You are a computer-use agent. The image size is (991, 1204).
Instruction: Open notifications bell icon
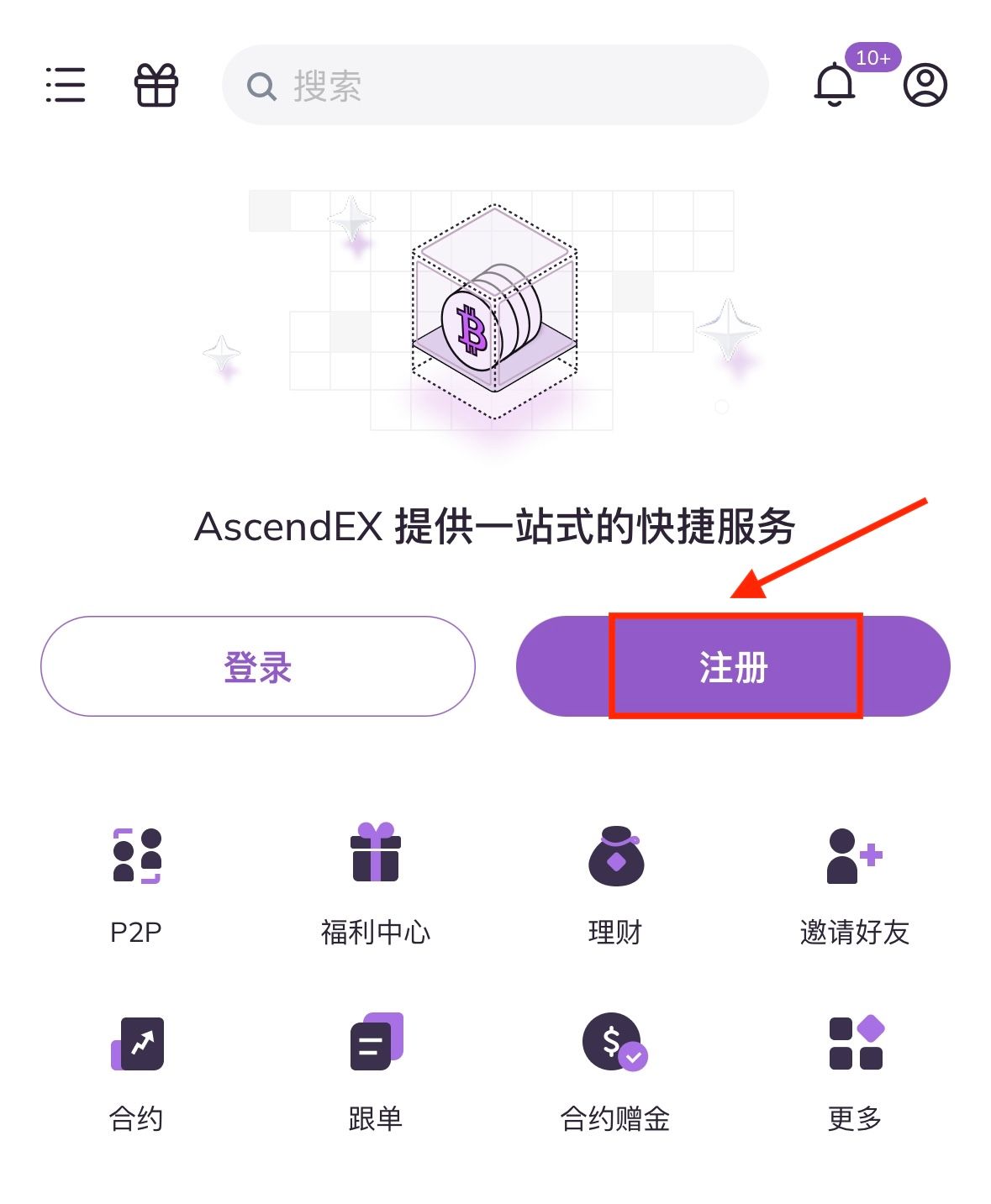(x=835, y=84)
